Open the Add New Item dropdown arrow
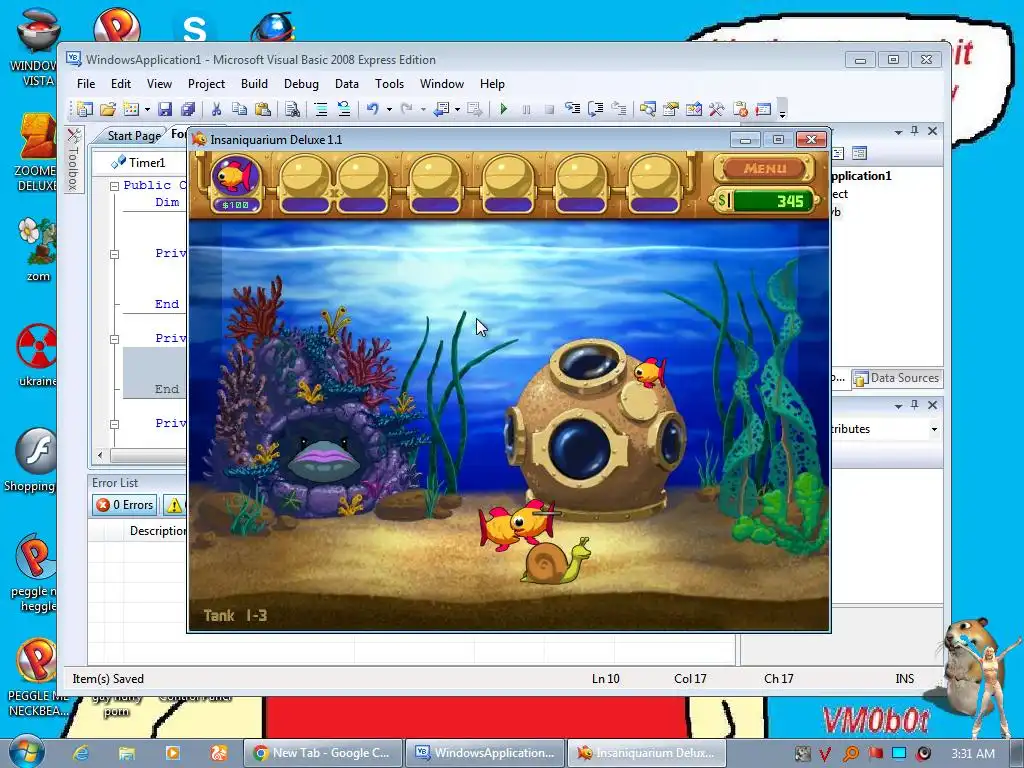The image size is (1024, 768). 147,109
